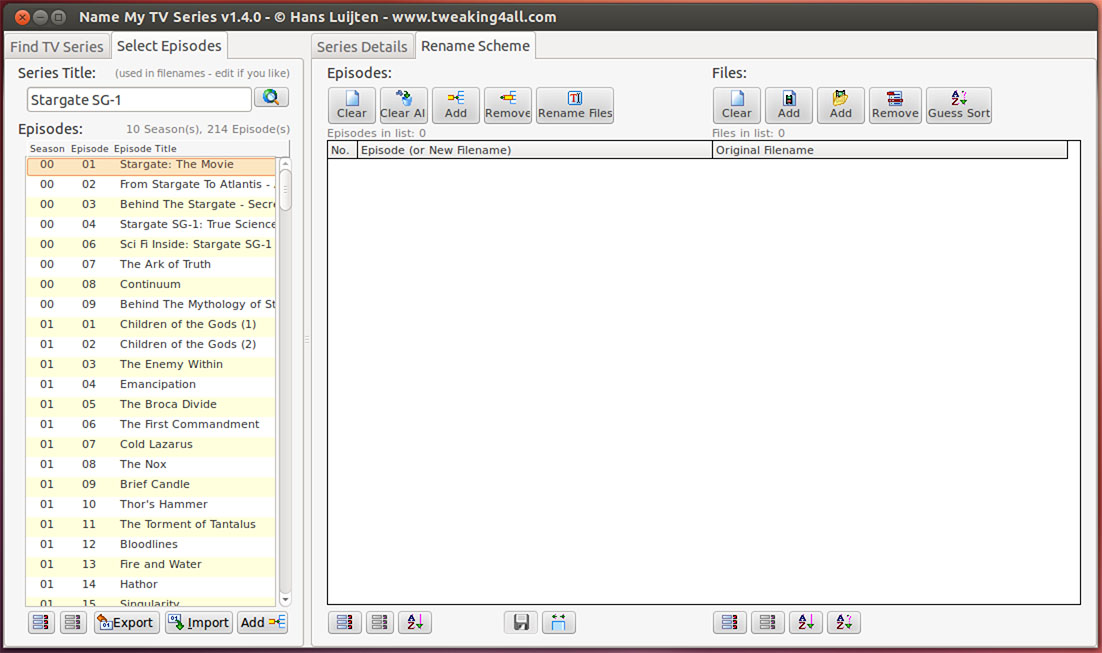Select episode Fire and Water
This screenshot has width=1102, height=653.
(151, 565)
